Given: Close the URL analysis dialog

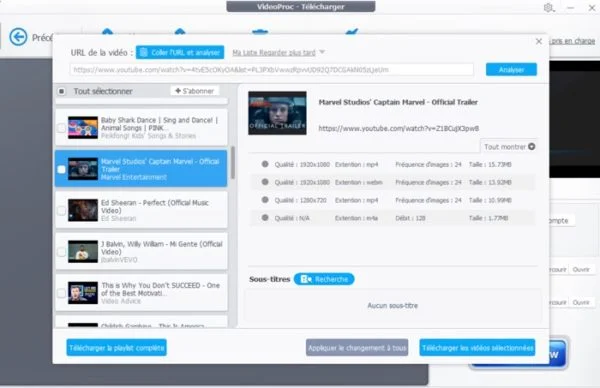Looking at the screenshot, I should (x=539, y=41).
